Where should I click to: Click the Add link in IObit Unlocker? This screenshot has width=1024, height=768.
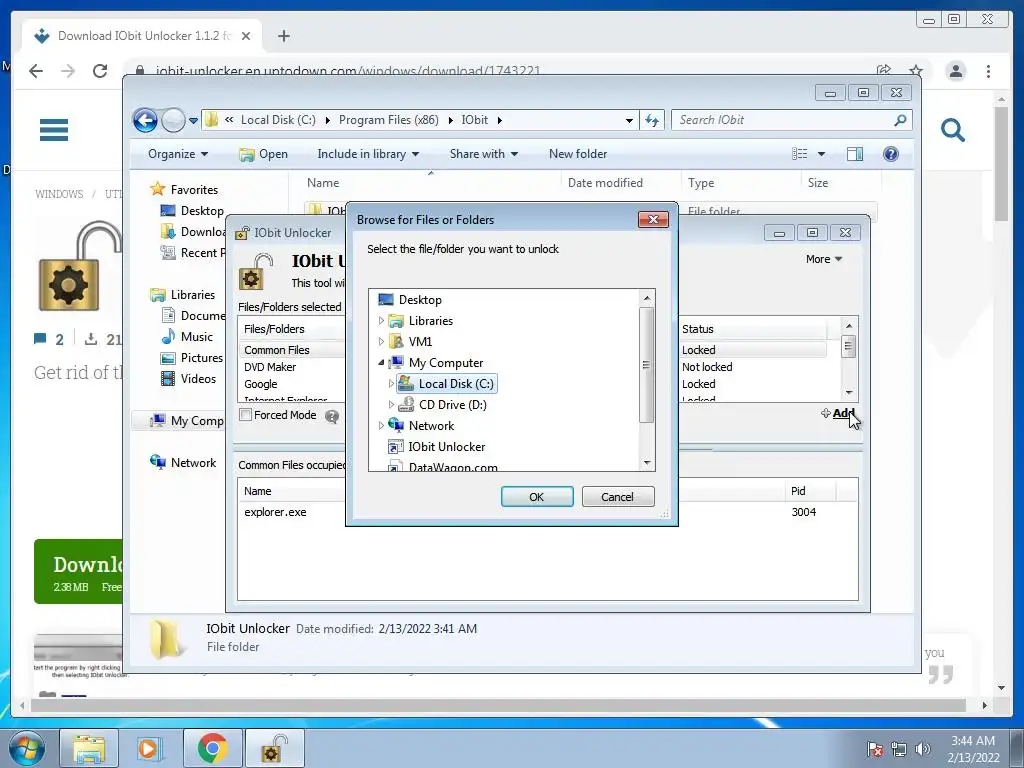pyautogui.click(x=843, y=413)
